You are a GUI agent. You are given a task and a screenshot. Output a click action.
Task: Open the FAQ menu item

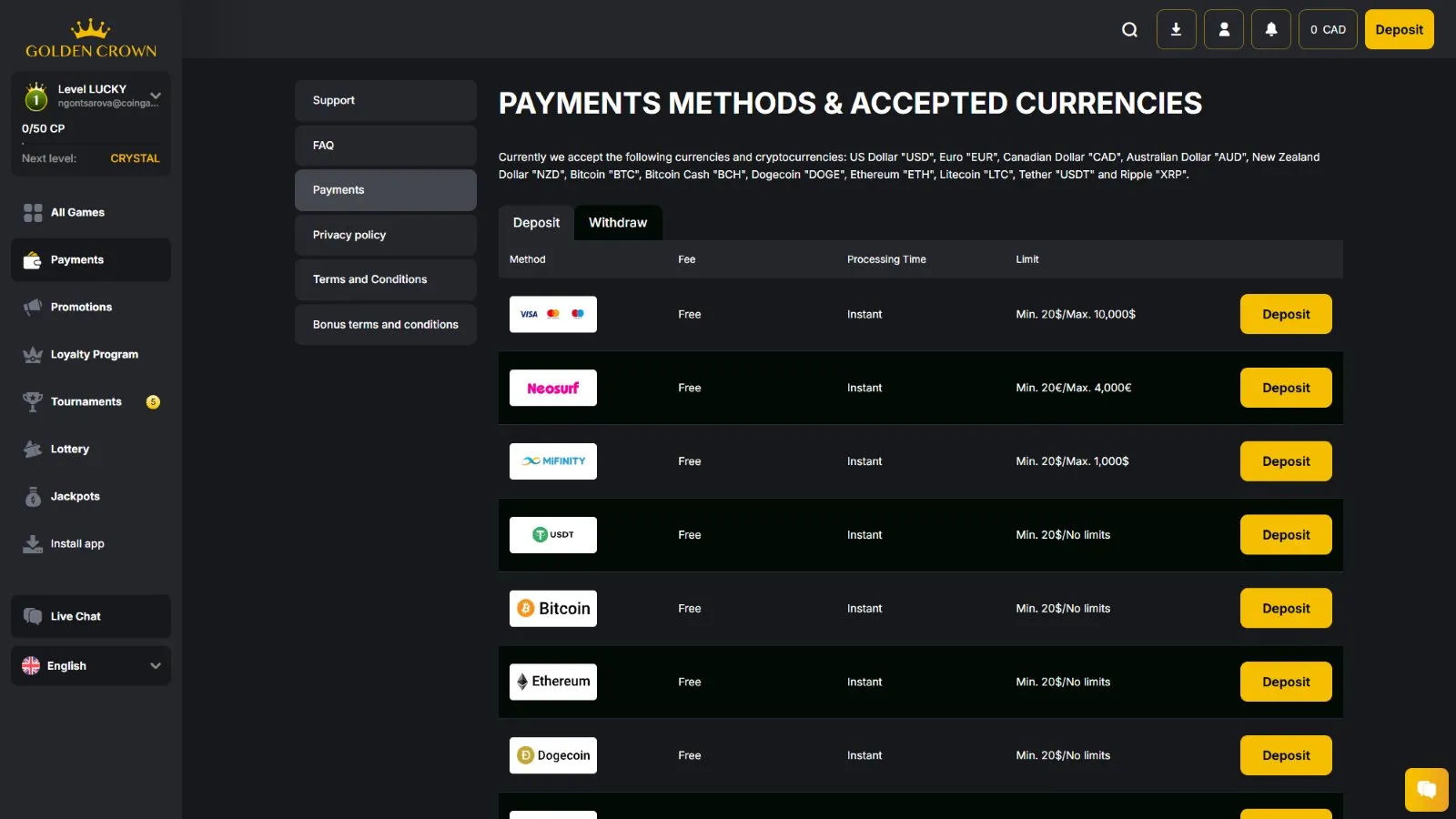coord(385,146)
